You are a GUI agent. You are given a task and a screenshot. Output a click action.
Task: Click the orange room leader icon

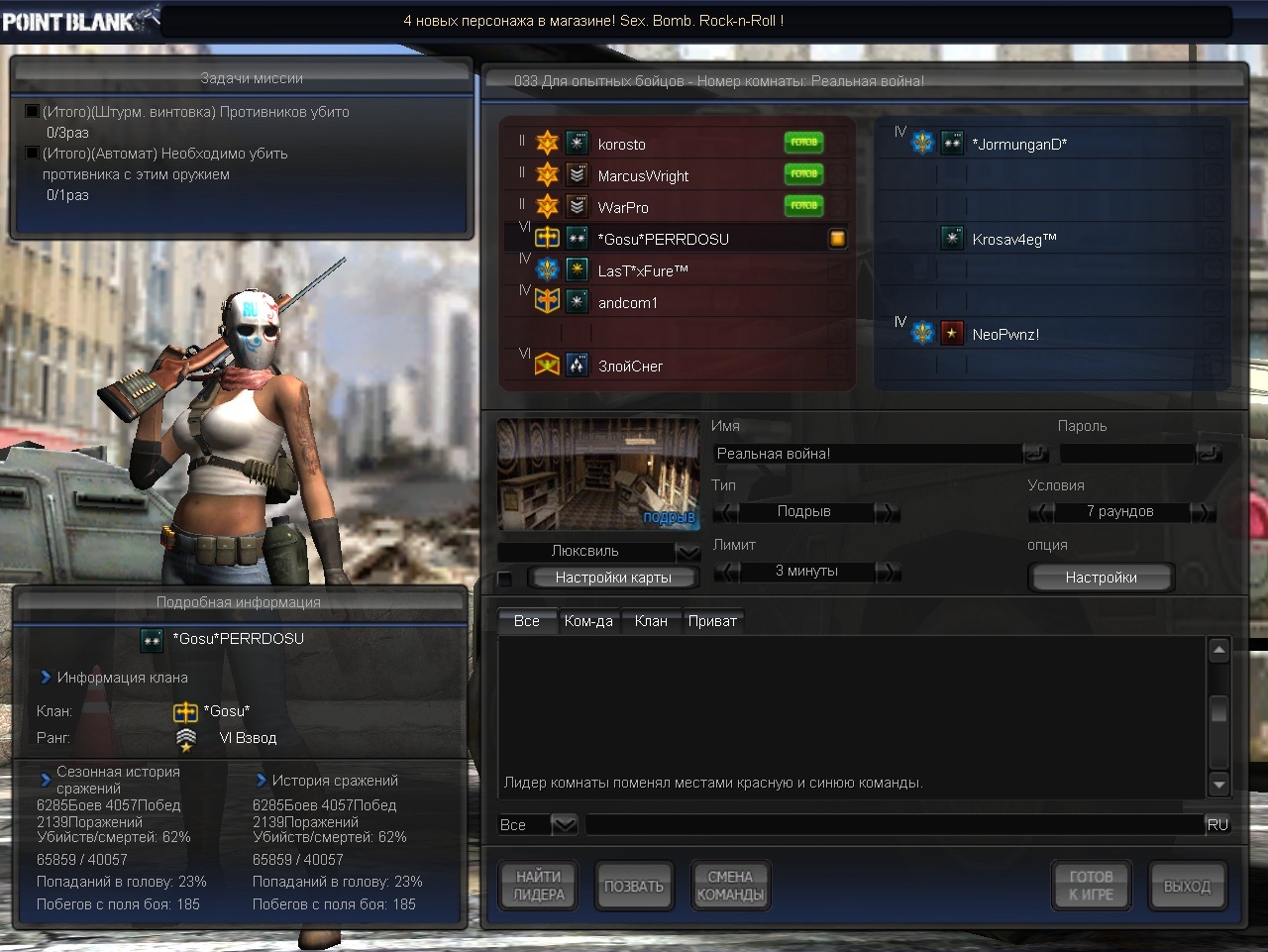click(838, 238)
